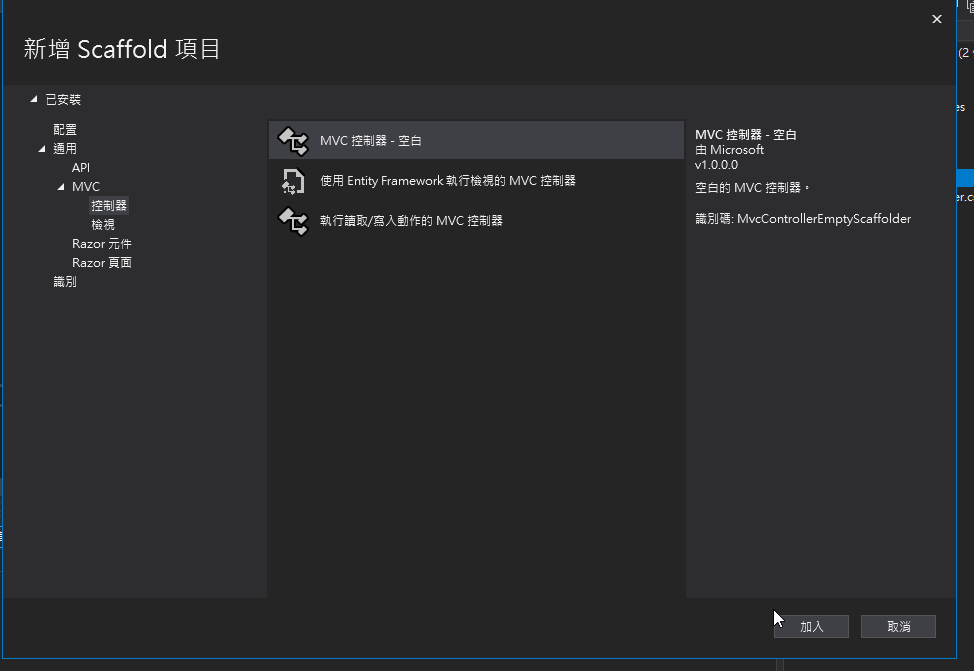Viewport: 974px width, 671px height.
Task: Select 控制器 under MVC
Action: click(109, 206)
